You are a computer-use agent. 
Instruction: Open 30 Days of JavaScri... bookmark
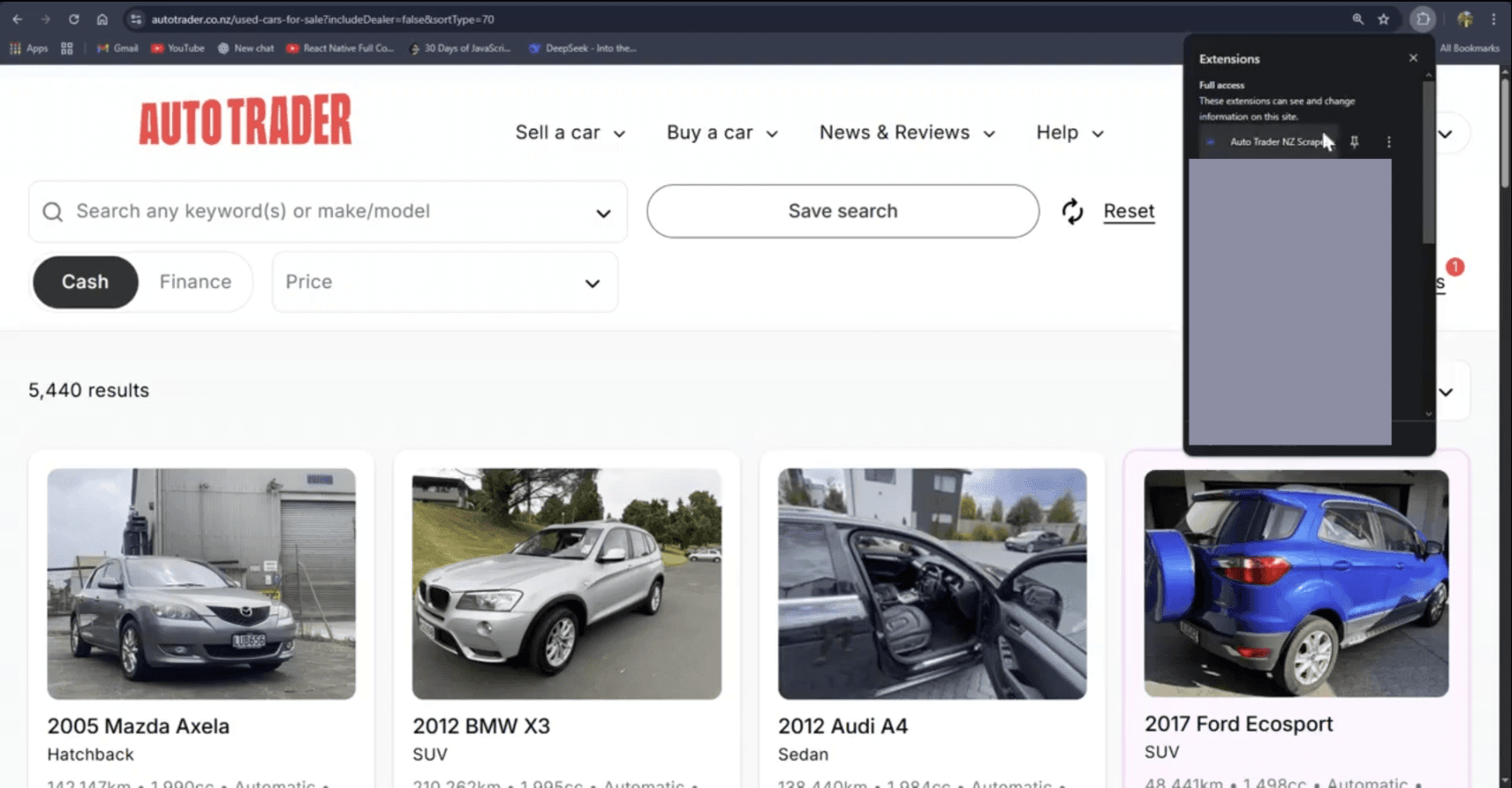[x=460, y=48]
